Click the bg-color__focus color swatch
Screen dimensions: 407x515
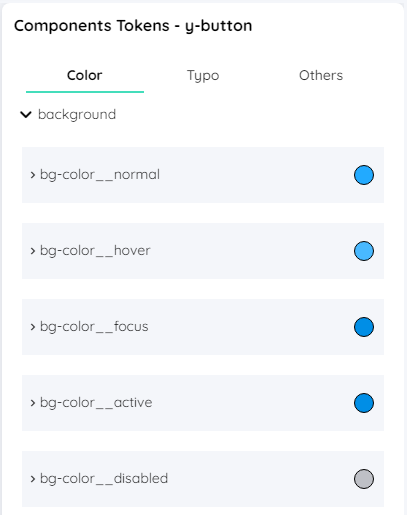click(x=364, y=327)
